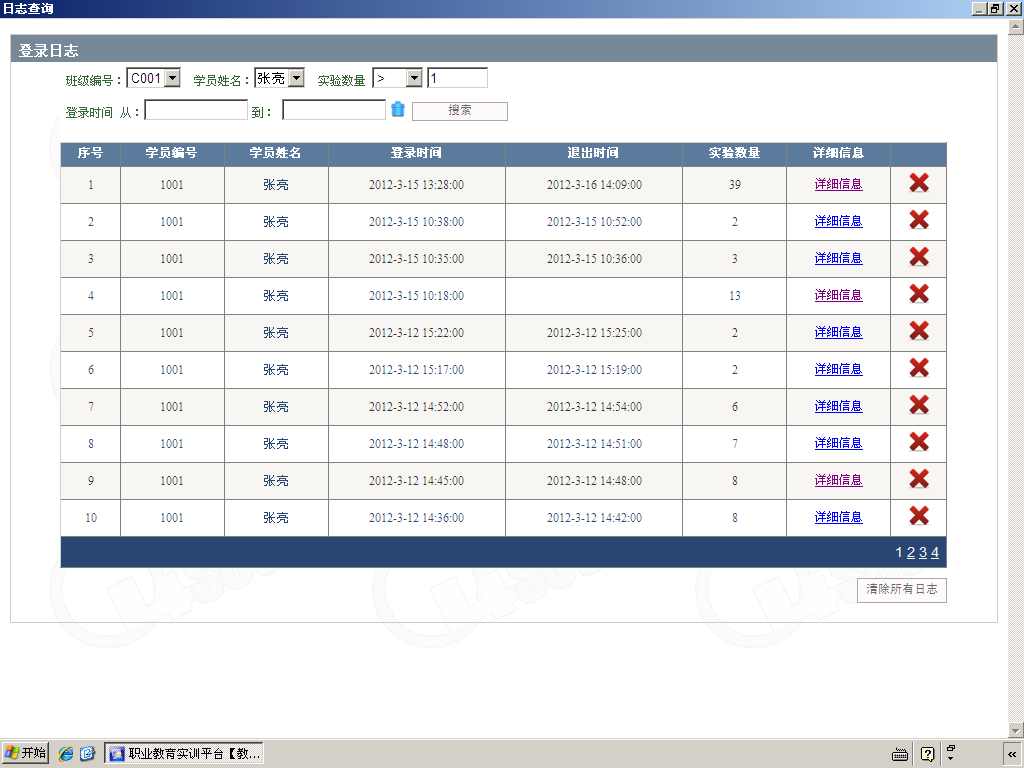Click the blue trash icon beside date fields

(x=398, y=110)
